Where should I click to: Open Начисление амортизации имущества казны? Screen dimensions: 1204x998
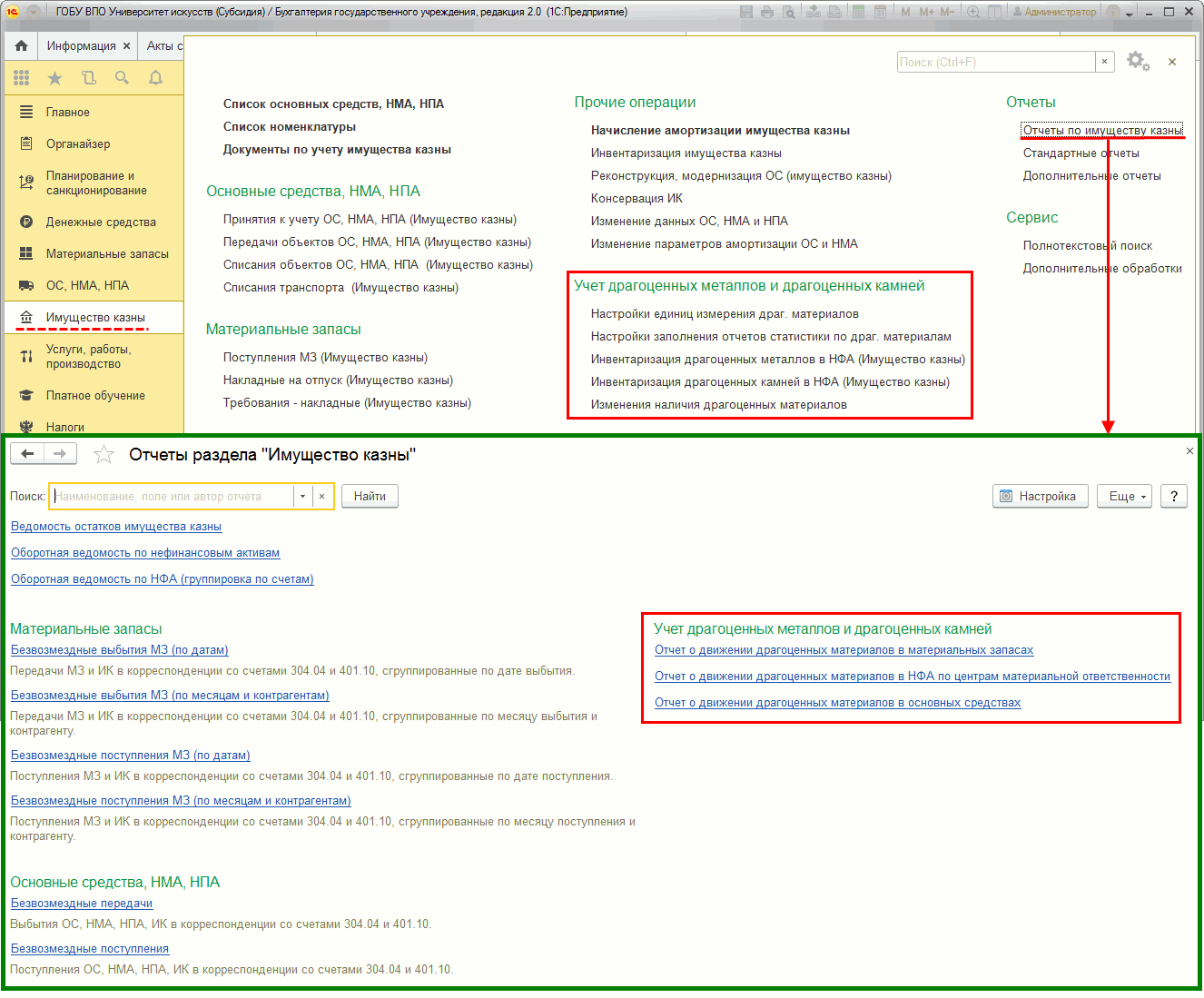click(x=720, y=131)
